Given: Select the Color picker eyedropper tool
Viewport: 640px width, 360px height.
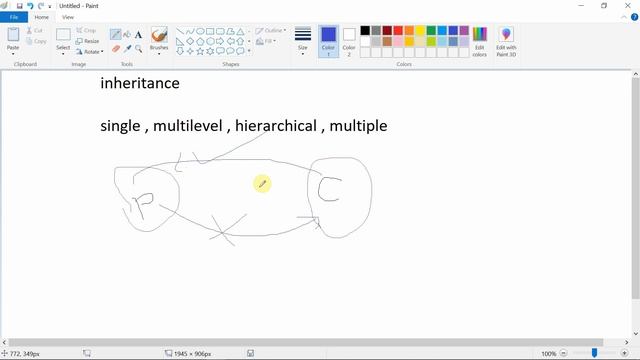Looking at the screenshot, I should 127,49.
